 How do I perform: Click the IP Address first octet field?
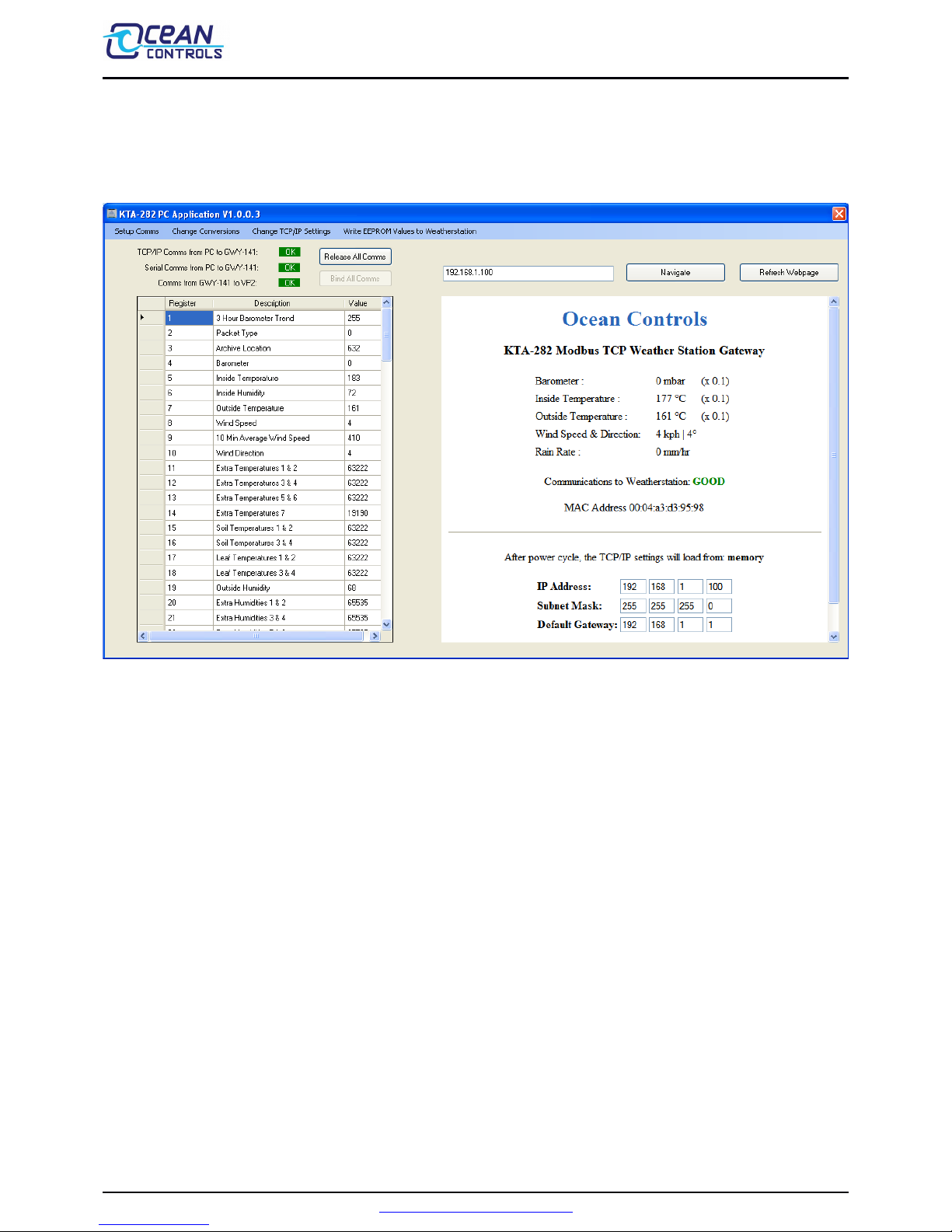click(633, 587)
